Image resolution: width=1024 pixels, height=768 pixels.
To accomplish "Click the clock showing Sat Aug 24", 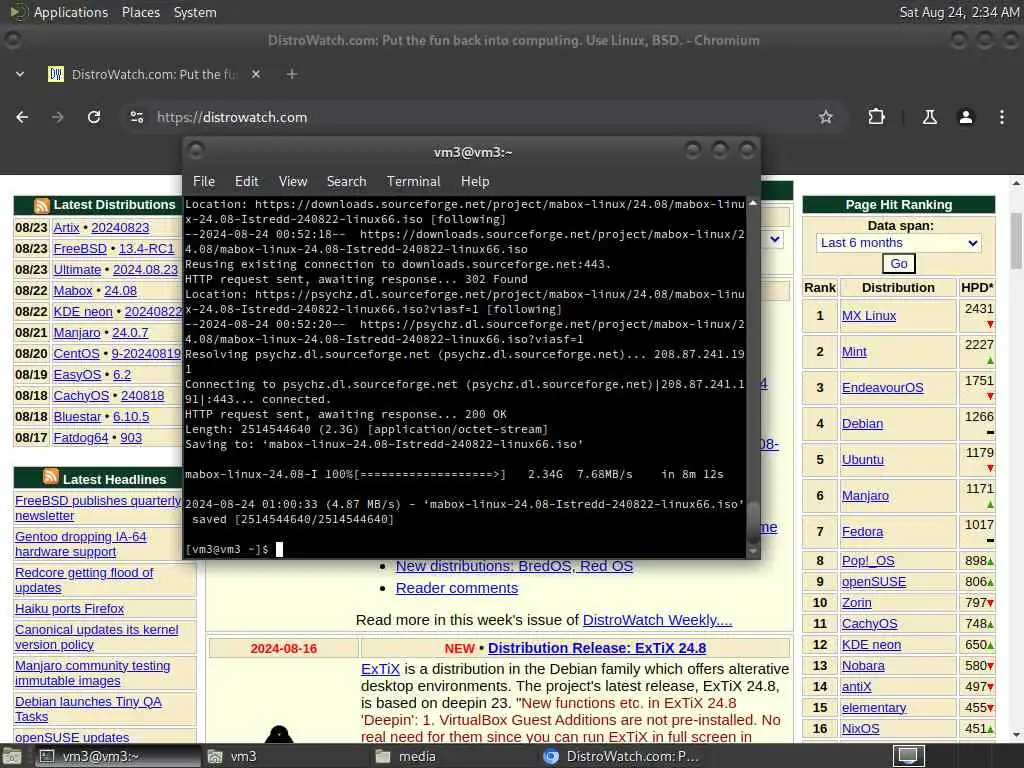I will (959, 12).
